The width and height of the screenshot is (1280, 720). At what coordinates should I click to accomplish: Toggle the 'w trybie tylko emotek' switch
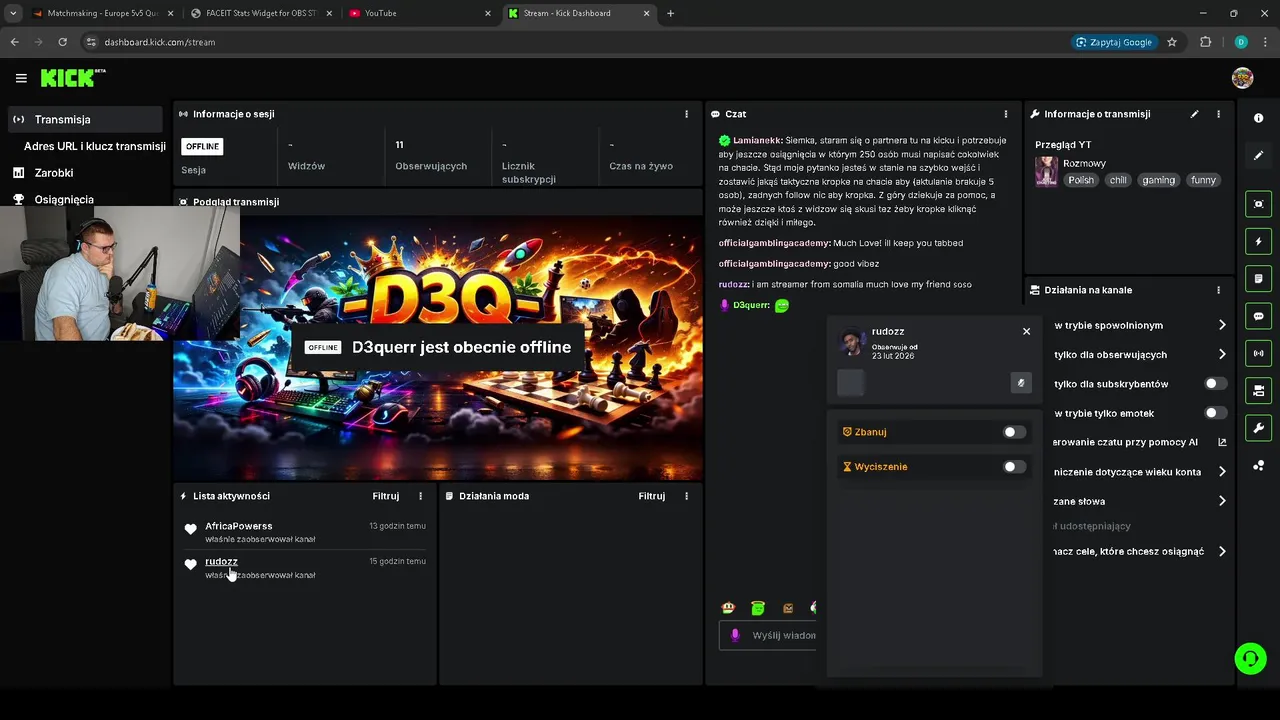coord(1215,413)
